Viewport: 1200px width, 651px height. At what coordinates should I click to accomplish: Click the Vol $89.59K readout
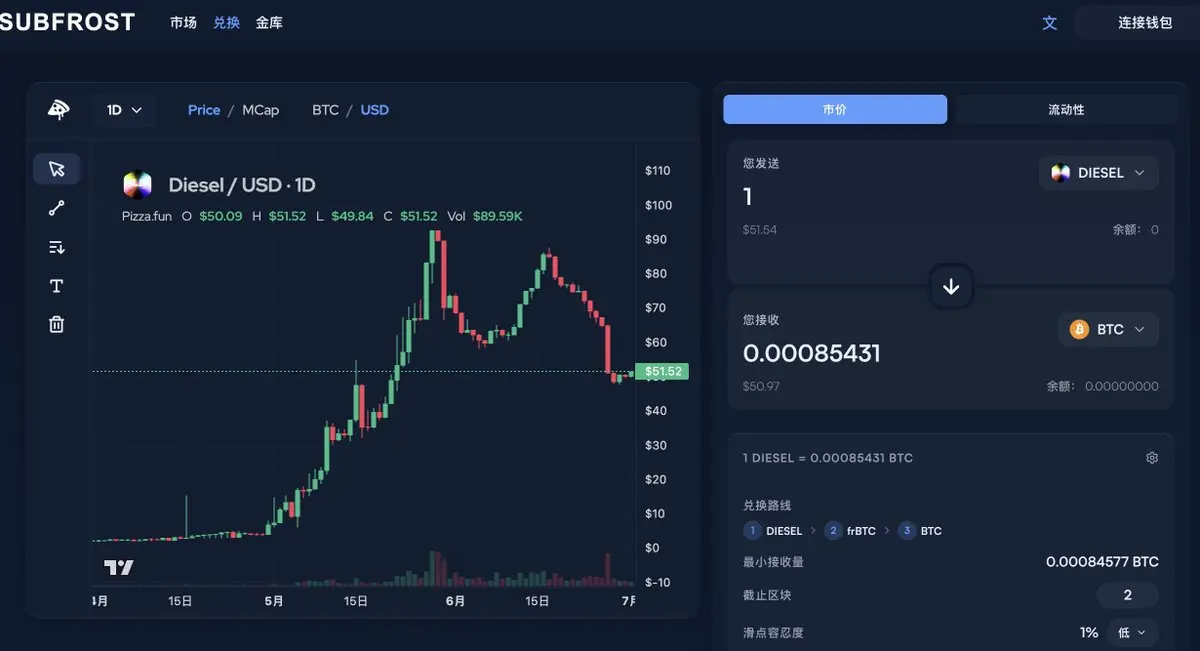[x=485, y=216]
